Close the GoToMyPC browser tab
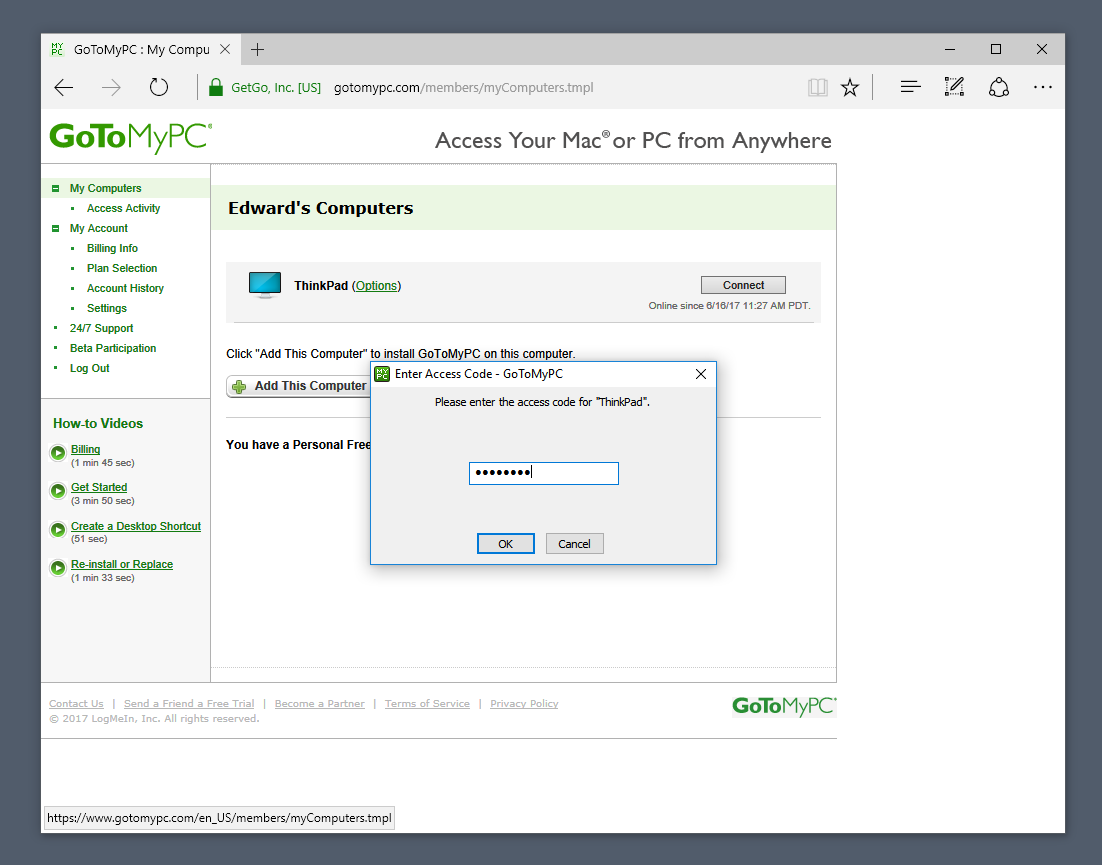Screen dimensions: 1102x865 [225, 49]
